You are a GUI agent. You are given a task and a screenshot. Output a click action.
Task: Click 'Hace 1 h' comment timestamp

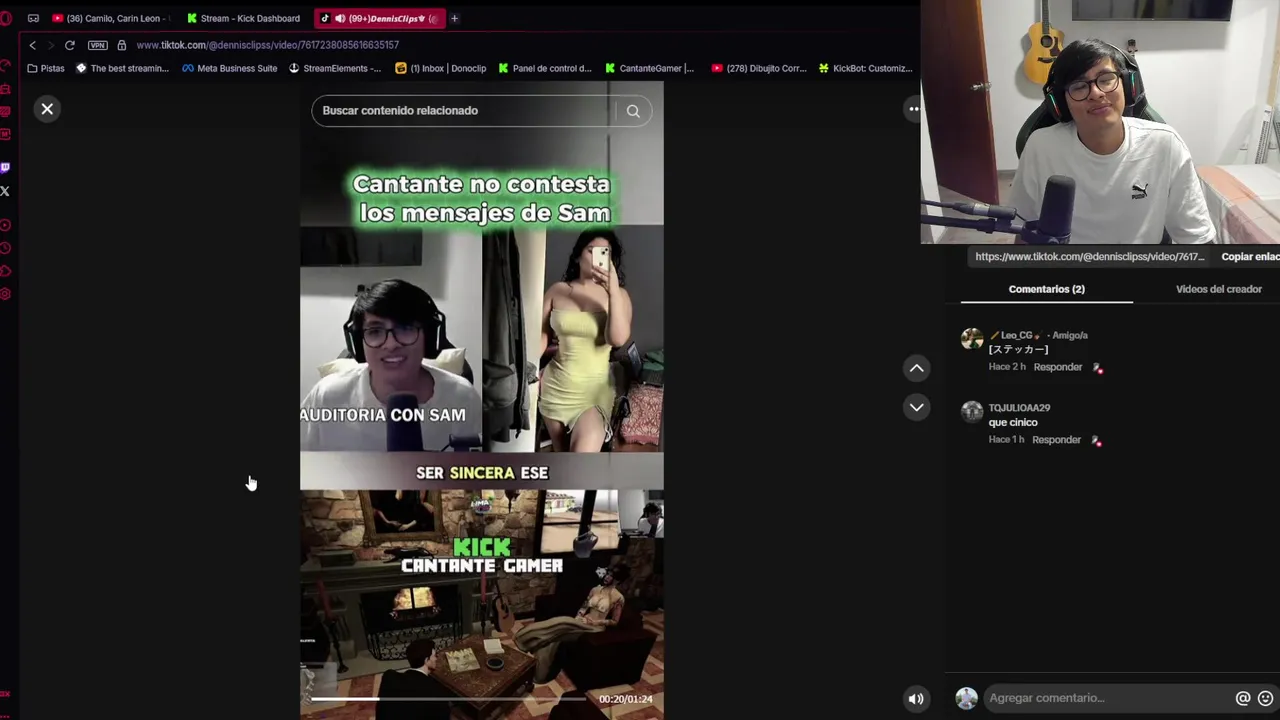point(1006,440)
